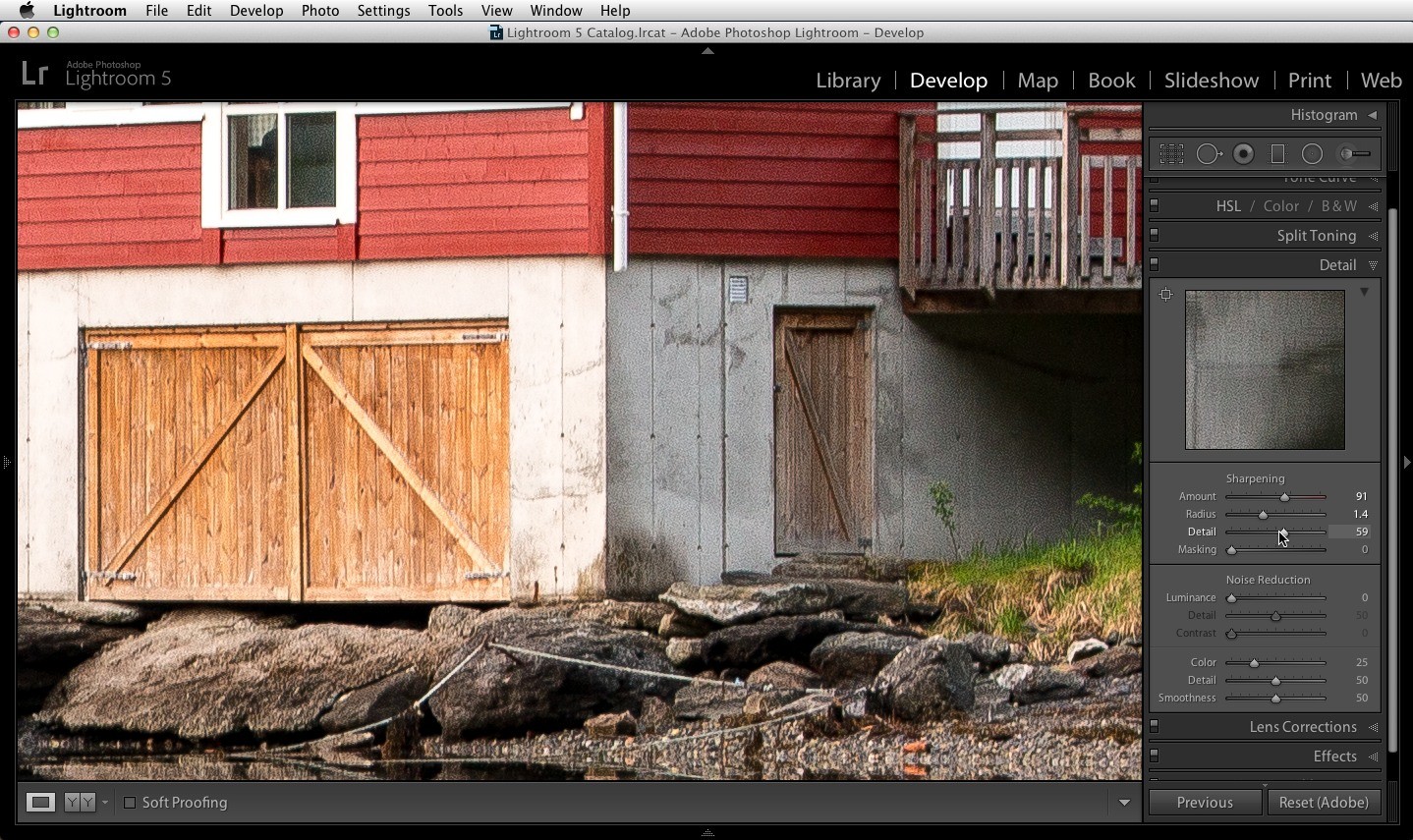Image resolution: width=1413 pixels, height=840 pixels.
Task: Select the Color tab in HSL panel
Action: [1280, 206]
